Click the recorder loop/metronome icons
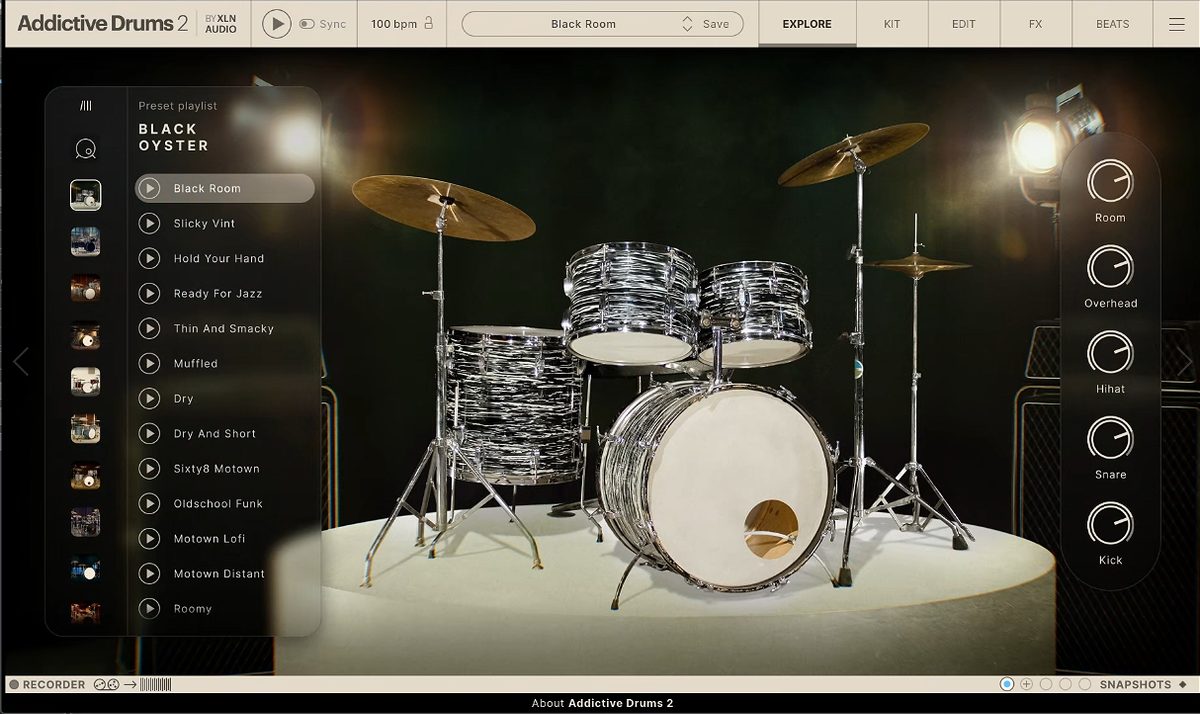The height and width of the screenshot is (714, 1200). click(106, 685)
